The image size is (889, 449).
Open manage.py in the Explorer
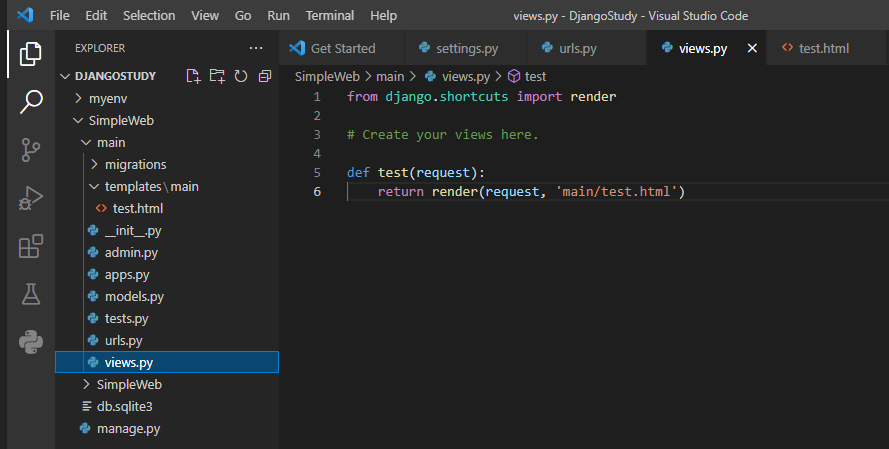coord(167,429)
